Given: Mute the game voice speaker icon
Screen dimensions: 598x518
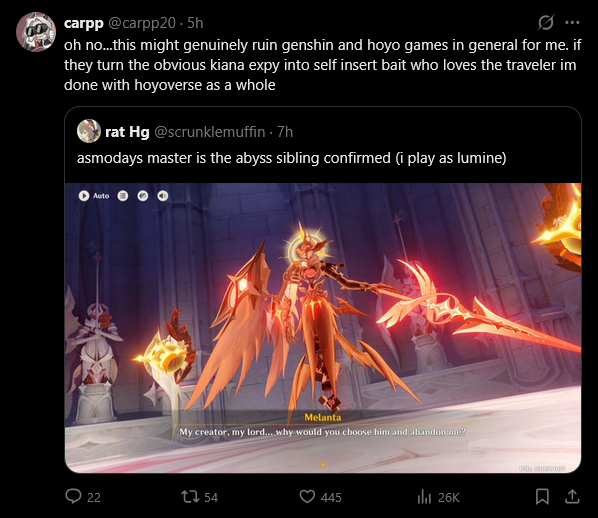Looking at the screenshot, I should coord(163,196).
